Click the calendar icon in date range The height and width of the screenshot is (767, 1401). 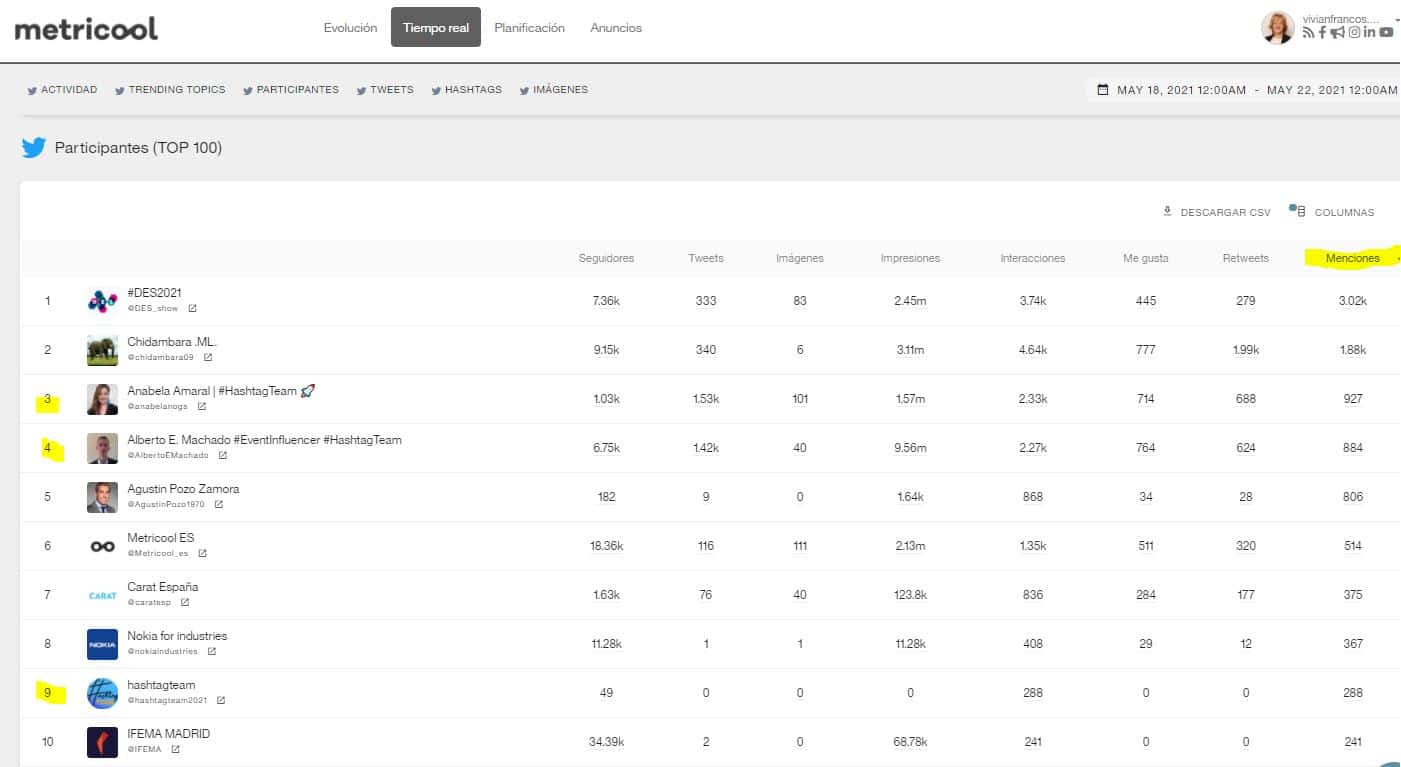pyautogui.click(x=1103, y=90)
